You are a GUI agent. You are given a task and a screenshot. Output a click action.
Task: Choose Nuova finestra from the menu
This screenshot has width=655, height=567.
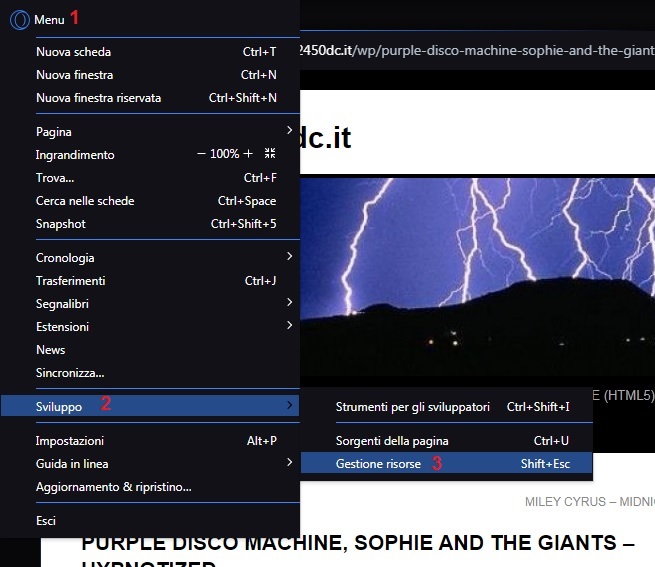[x=150, y=75]
